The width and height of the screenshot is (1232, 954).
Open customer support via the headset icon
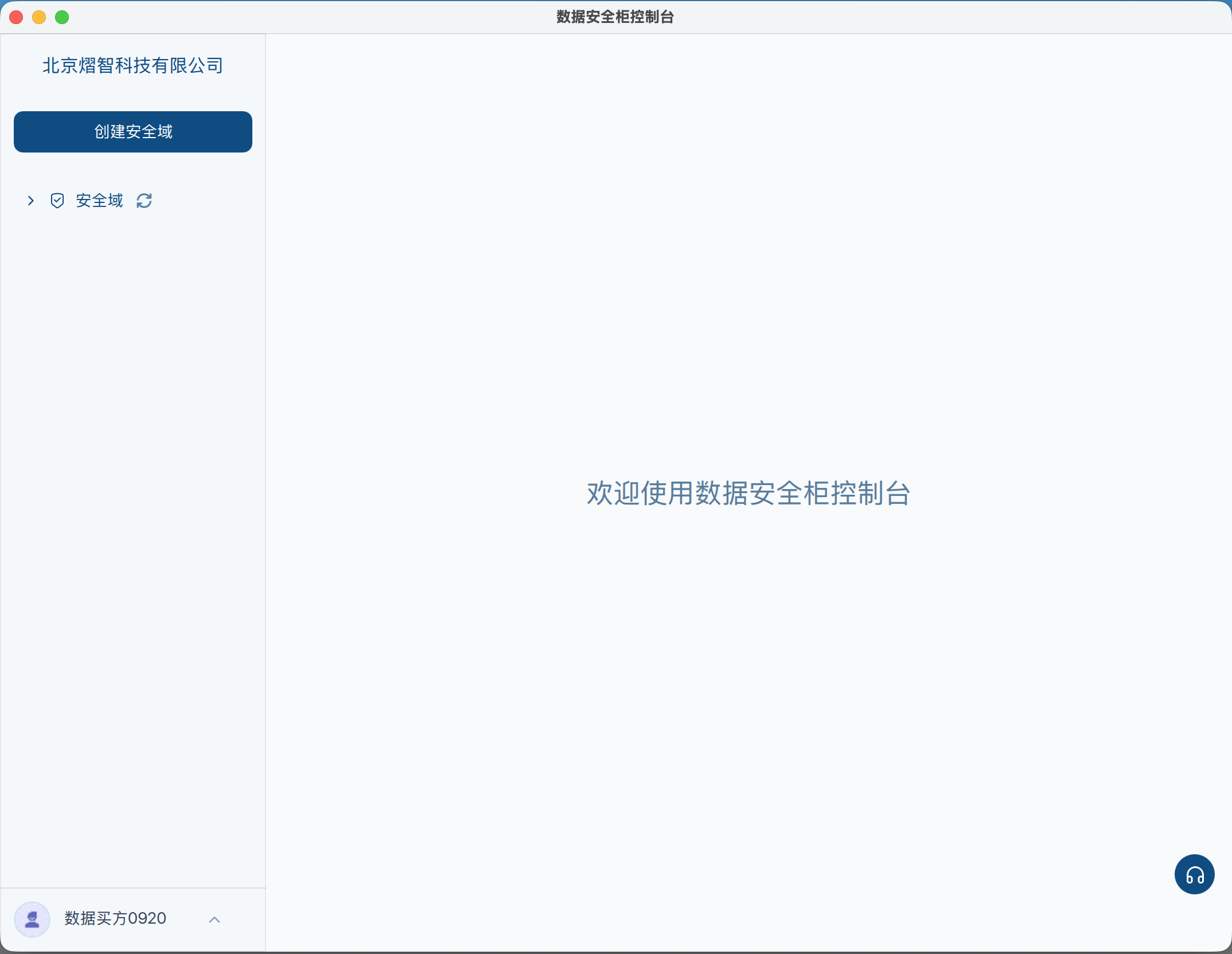[x=1194, y=874]
